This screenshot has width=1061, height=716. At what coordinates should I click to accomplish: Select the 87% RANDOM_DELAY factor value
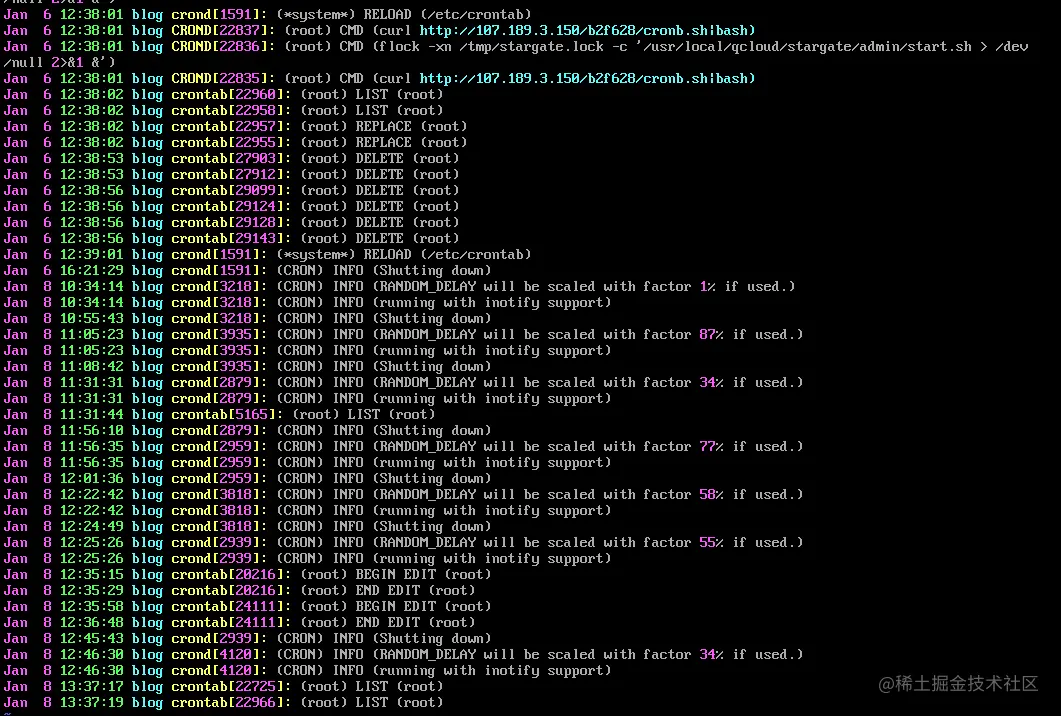click(x=712, y=335)
